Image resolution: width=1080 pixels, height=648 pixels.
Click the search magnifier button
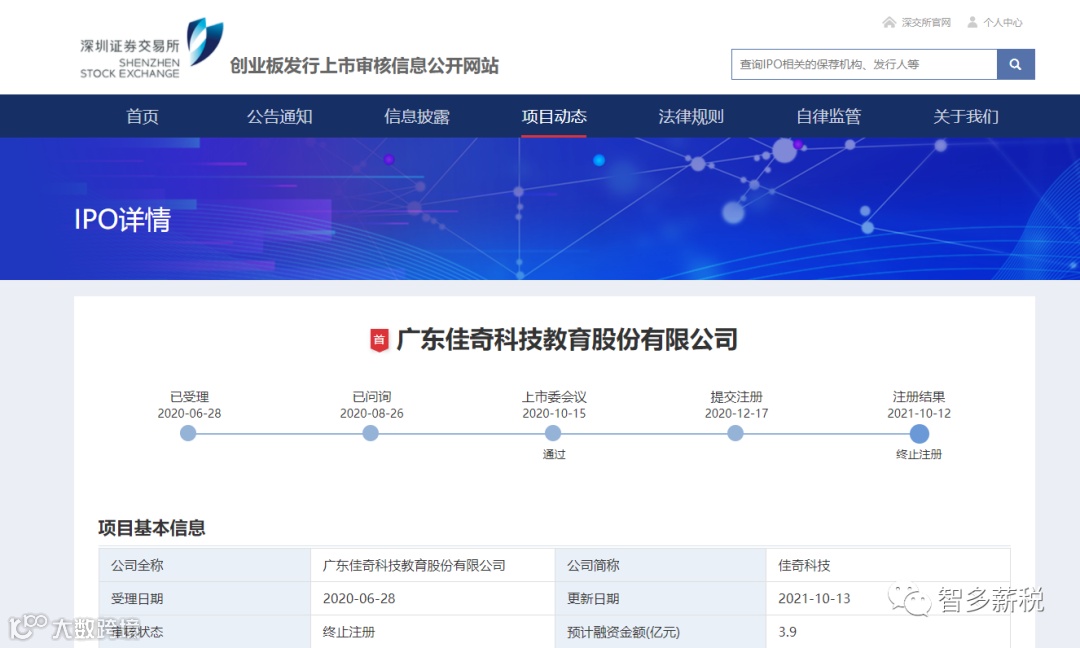pyautogui.click(x=1015, y=64)
